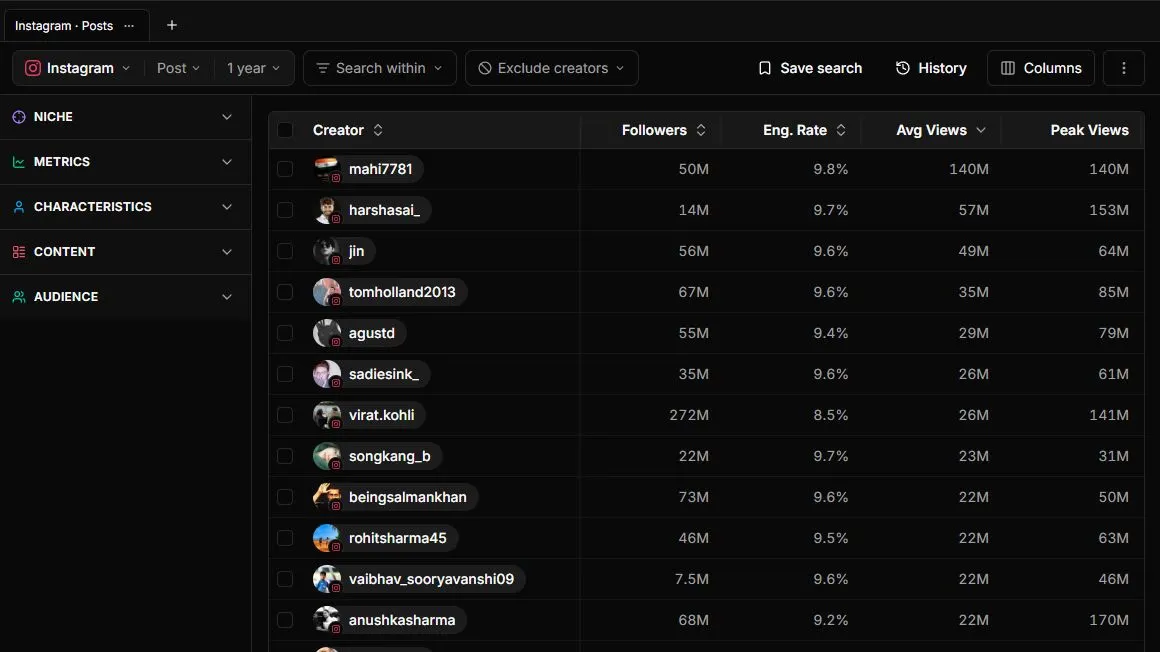Sort by Followers column arrows

[x=701, y=130]
